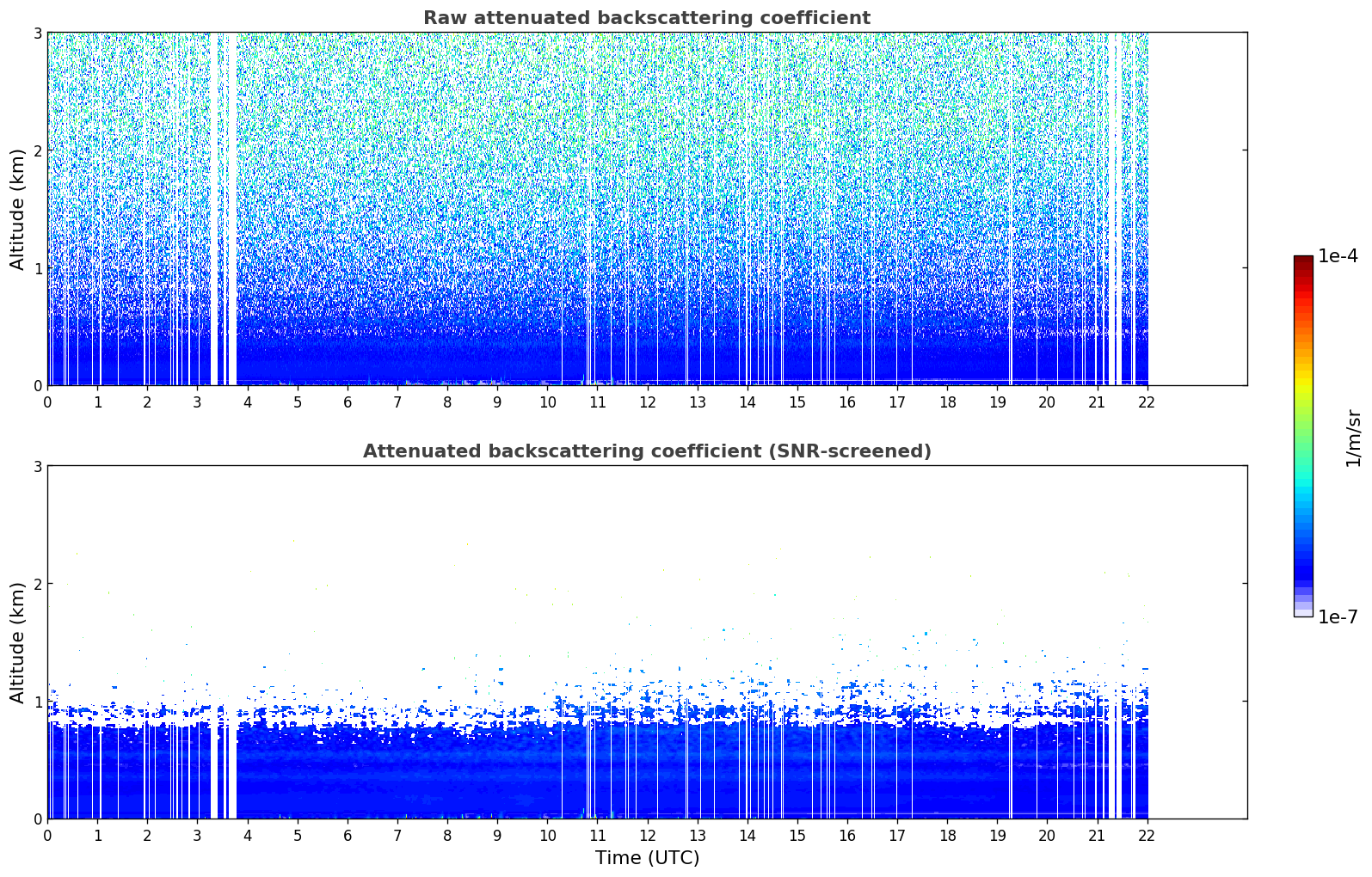Click the '11' time tick under the bottom plot
1372x877 pixels.
point(597,835)
